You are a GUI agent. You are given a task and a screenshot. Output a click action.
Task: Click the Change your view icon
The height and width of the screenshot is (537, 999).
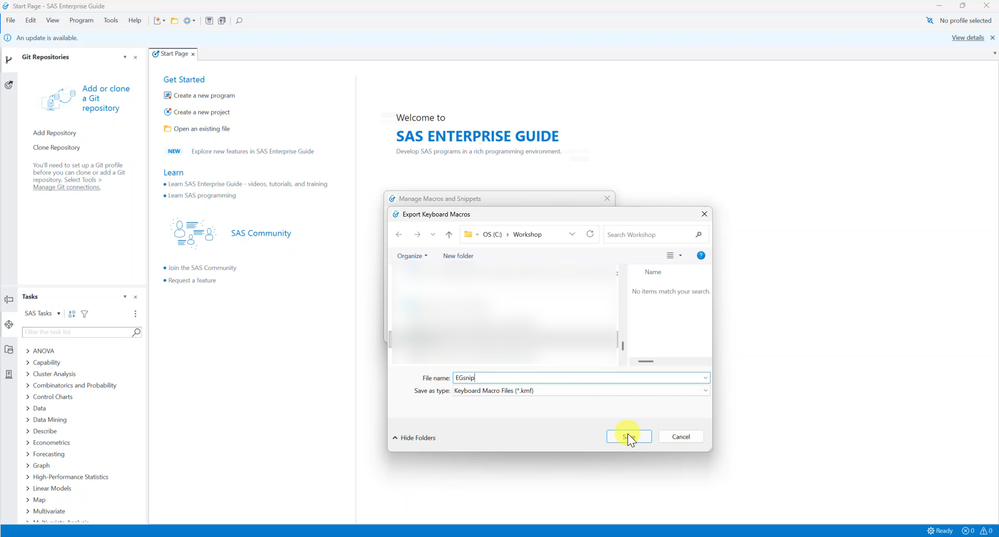pyautogui.click(x=670, y=255)
